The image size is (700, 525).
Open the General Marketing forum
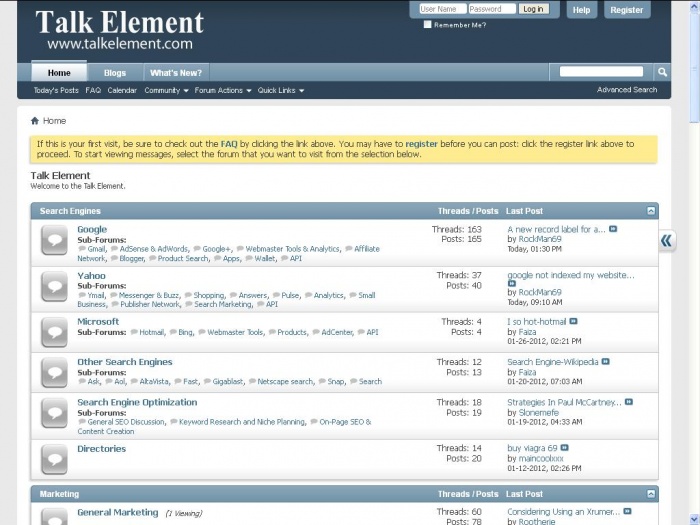click(x=117, y=512)
